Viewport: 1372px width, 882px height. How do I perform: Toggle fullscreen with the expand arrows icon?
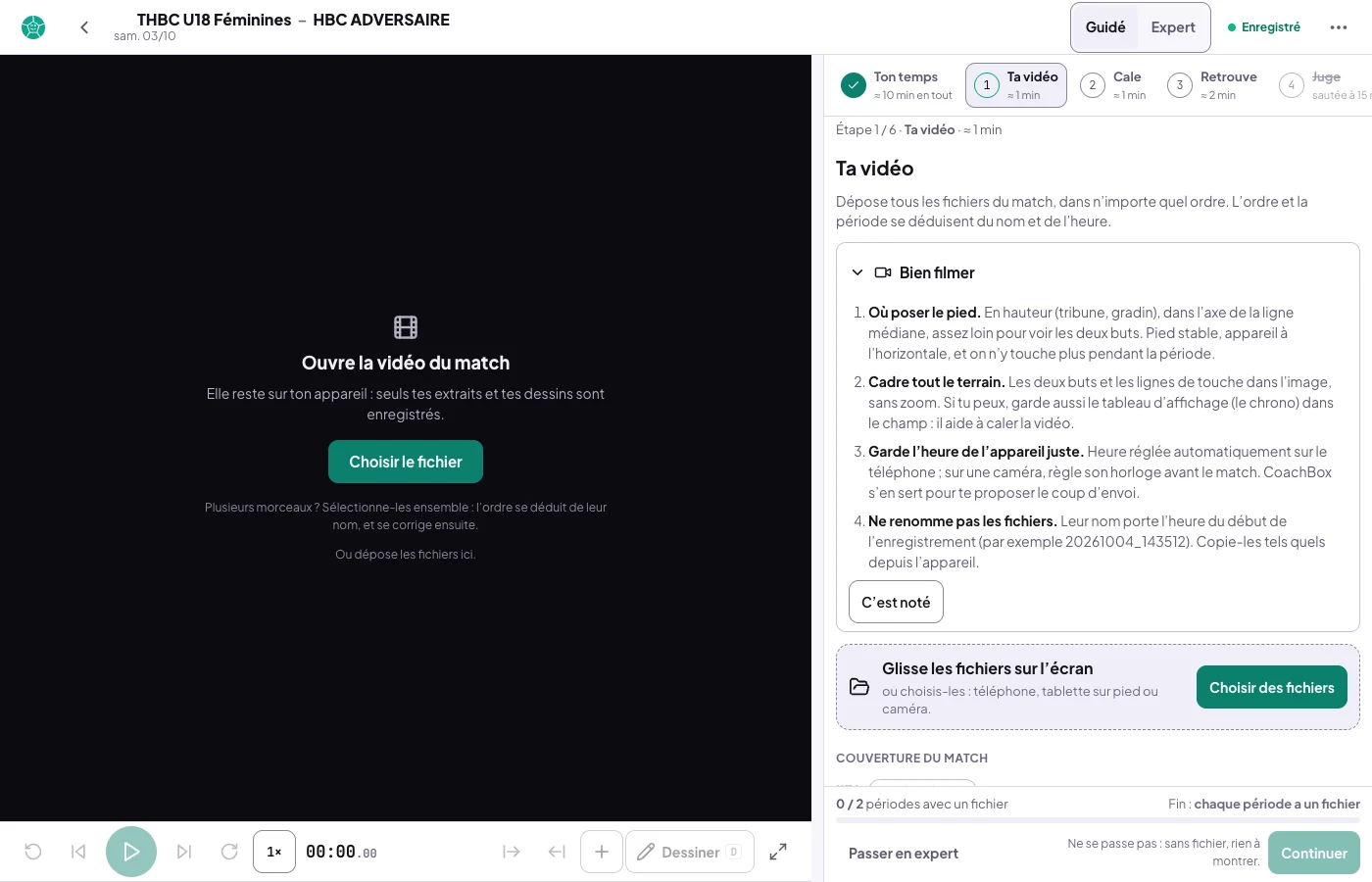(778, 852)
